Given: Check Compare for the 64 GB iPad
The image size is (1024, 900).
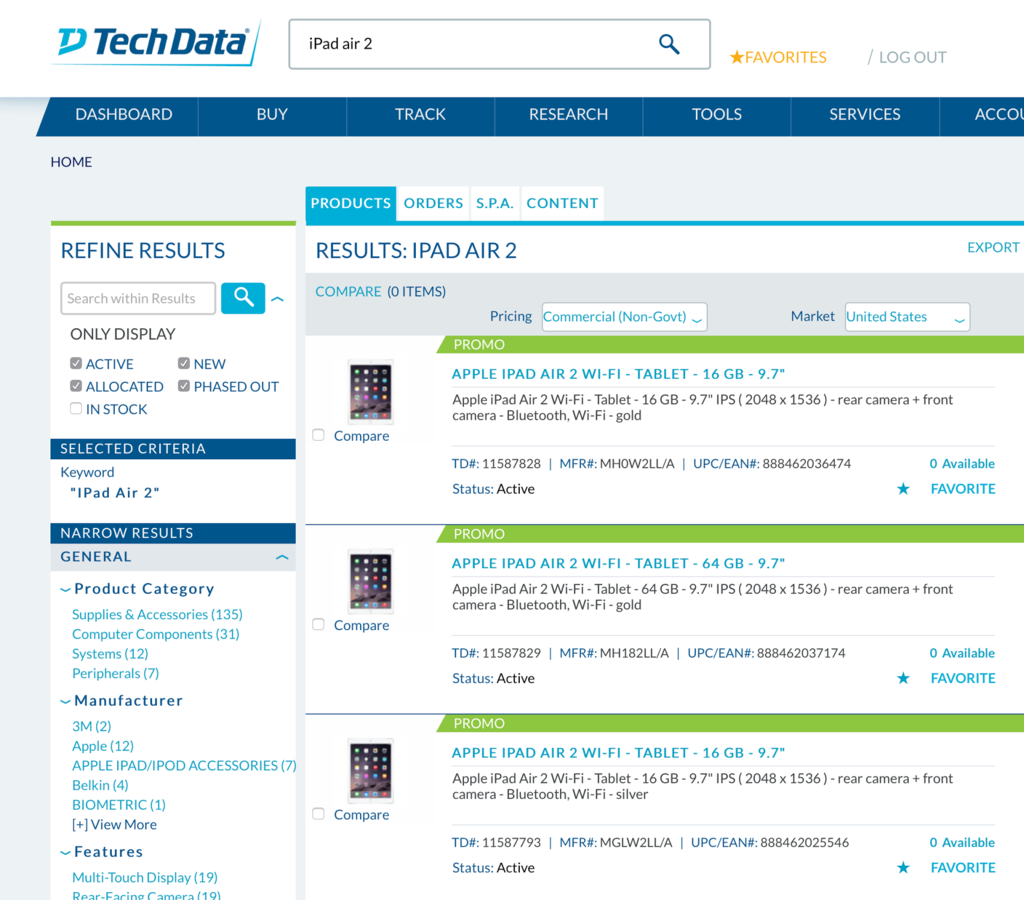Looking at the screenshot, I should [x=318, y=624].
